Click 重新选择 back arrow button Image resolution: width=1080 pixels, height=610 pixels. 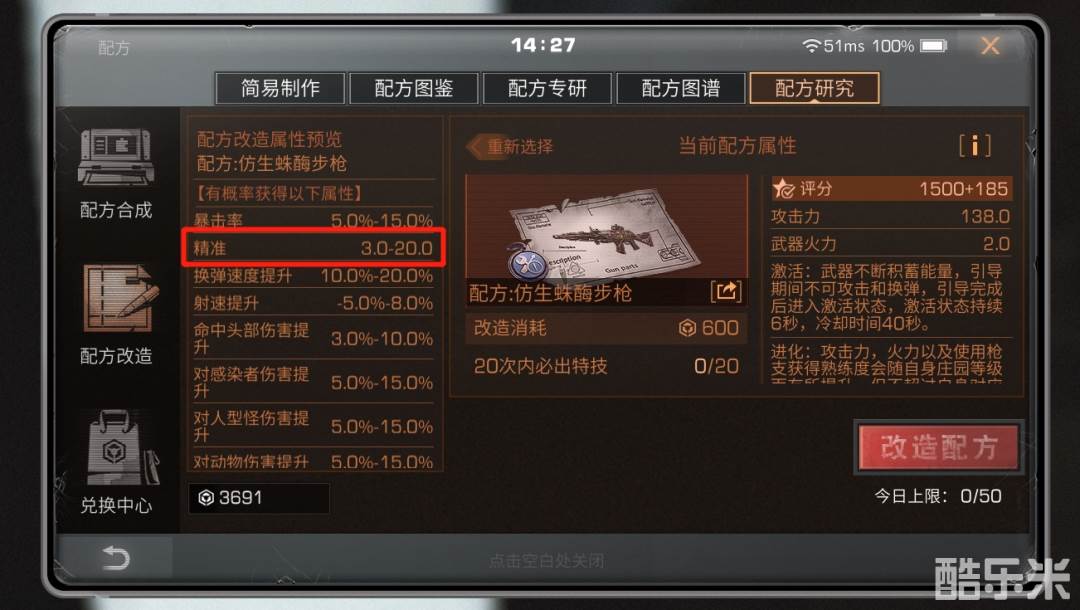point(511,146)
